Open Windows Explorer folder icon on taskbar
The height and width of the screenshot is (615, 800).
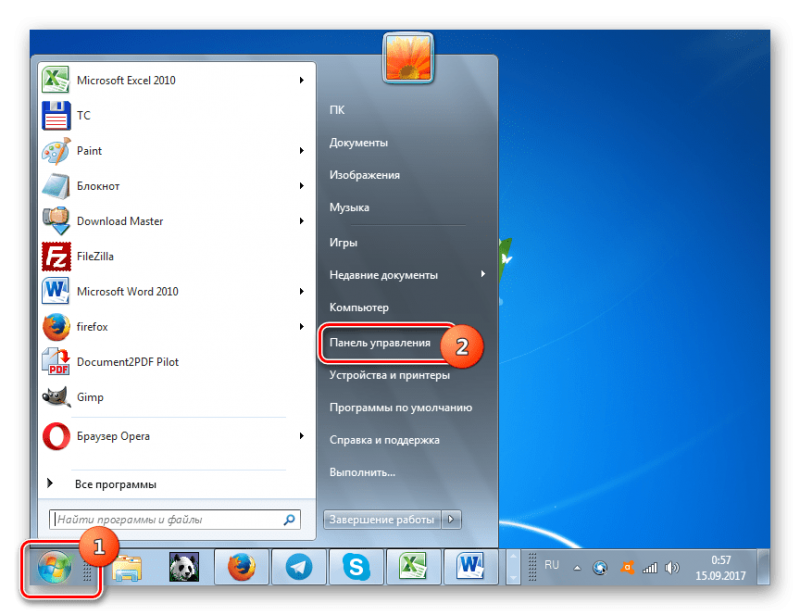click(x=127, y=568)
